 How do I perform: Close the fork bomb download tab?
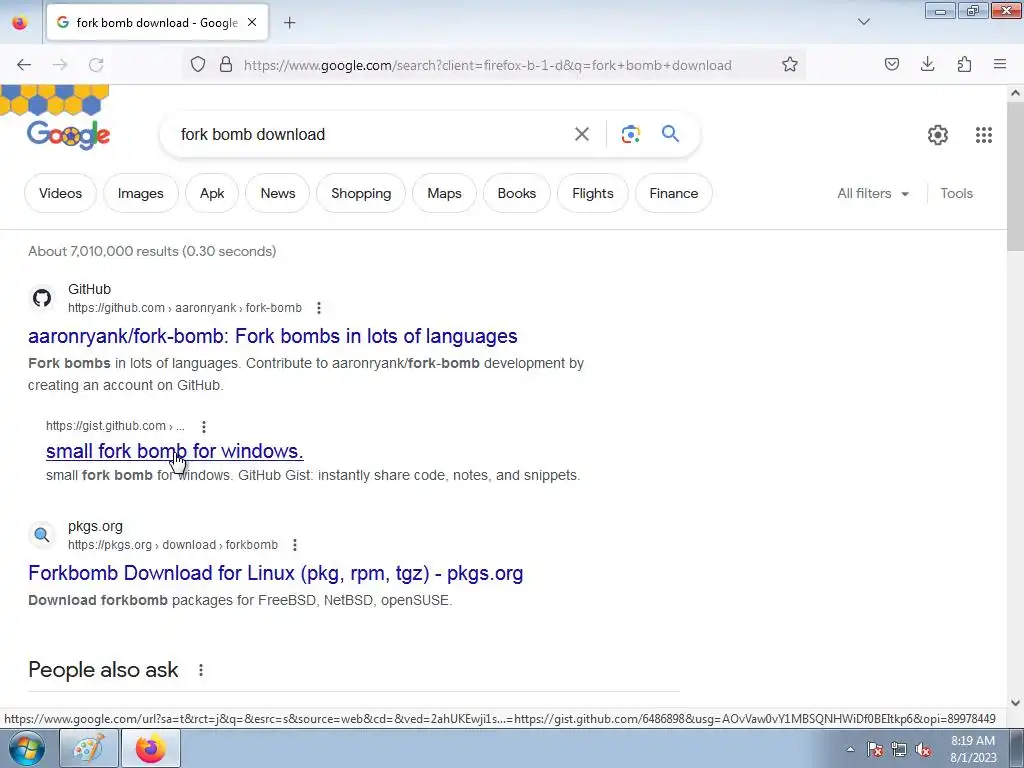pyautogui.click(x=252, y=22)
